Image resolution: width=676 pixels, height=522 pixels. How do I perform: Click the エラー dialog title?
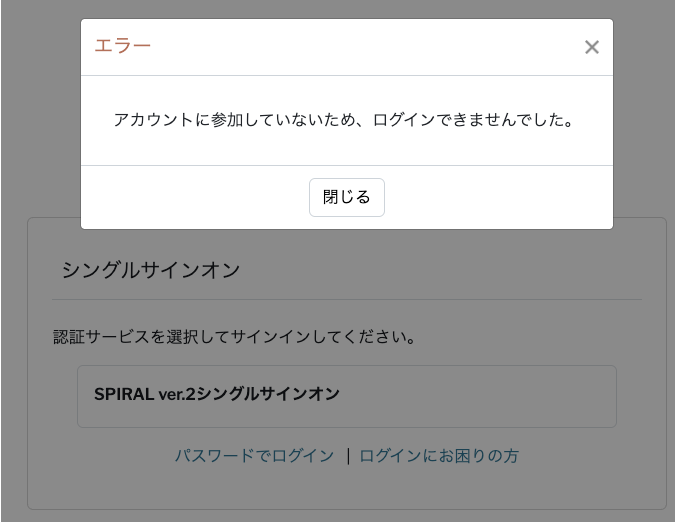[122, 46]
